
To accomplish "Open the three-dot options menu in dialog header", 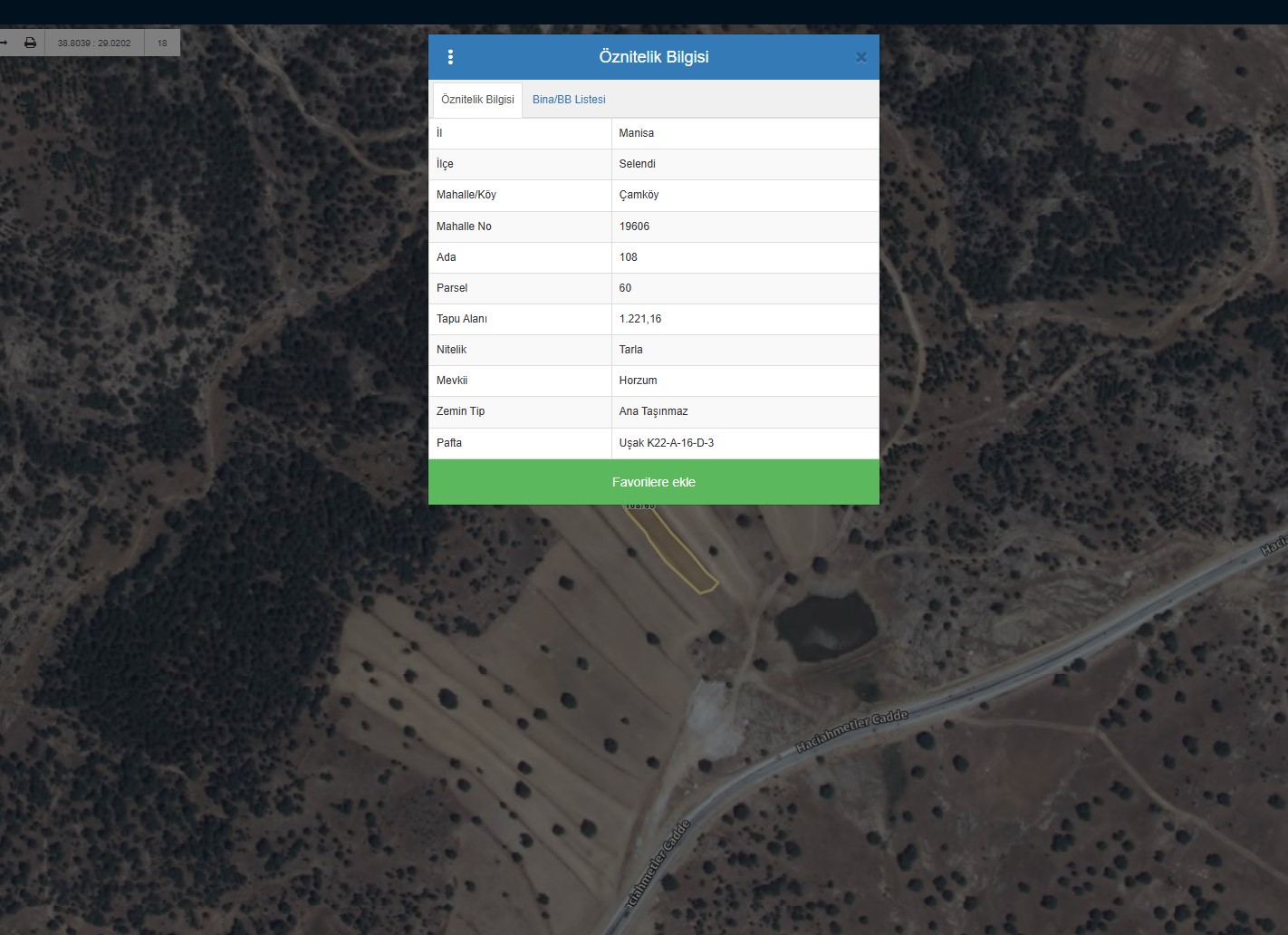I will click(x=450, y=57).
